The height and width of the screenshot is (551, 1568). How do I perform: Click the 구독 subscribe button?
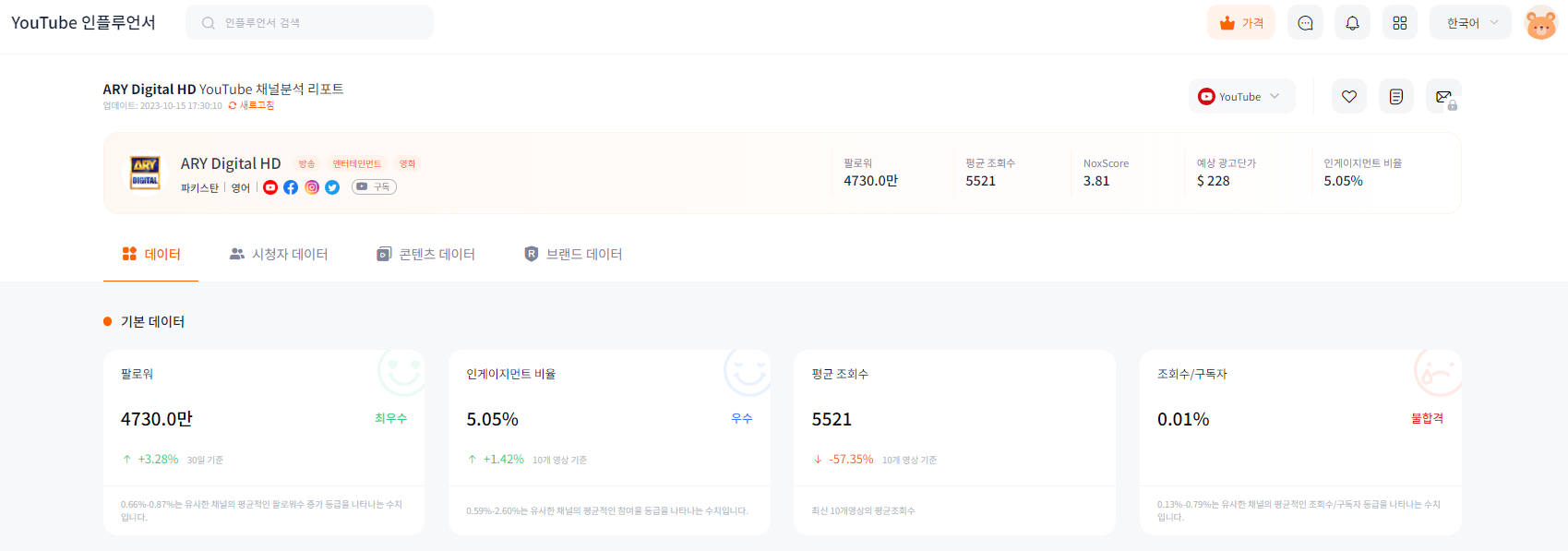pyautogui.click(x=374, y=187)
